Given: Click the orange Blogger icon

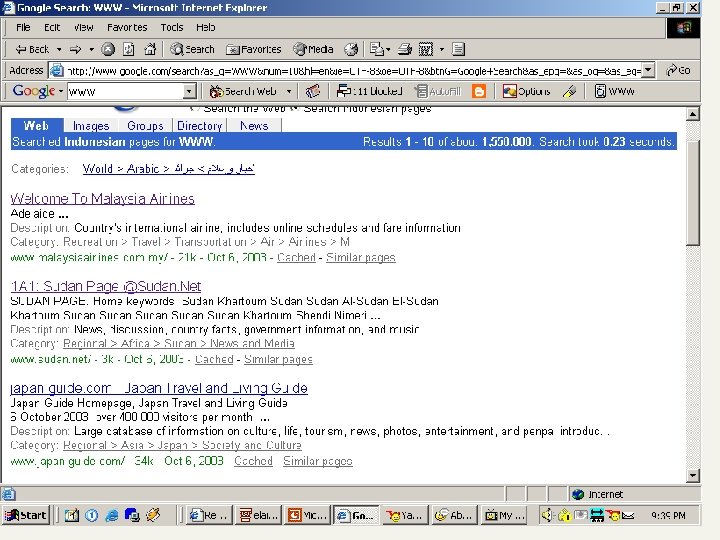Looking at the screenshot, I should [x=479, y=91].
